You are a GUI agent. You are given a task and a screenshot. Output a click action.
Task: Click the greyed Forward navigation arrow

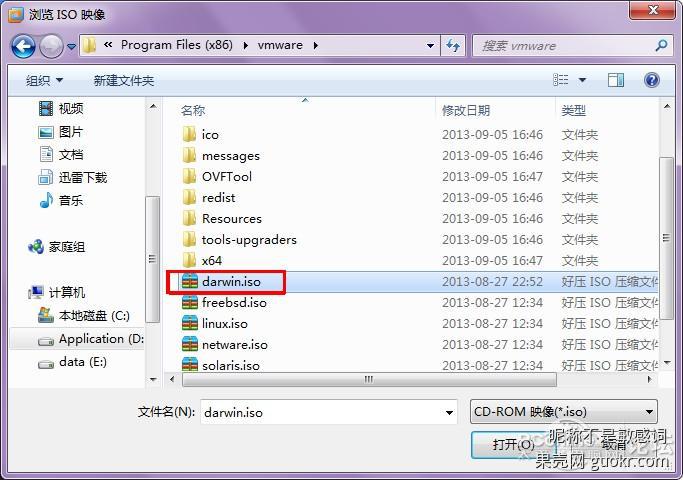tap(51, 46)
